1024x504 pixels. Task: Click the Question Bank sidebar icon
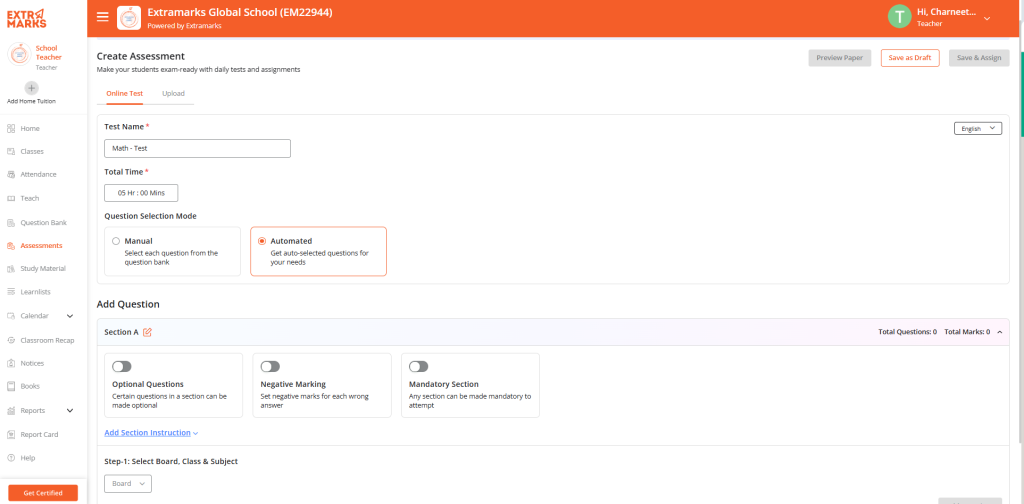[x=11, y=223]
